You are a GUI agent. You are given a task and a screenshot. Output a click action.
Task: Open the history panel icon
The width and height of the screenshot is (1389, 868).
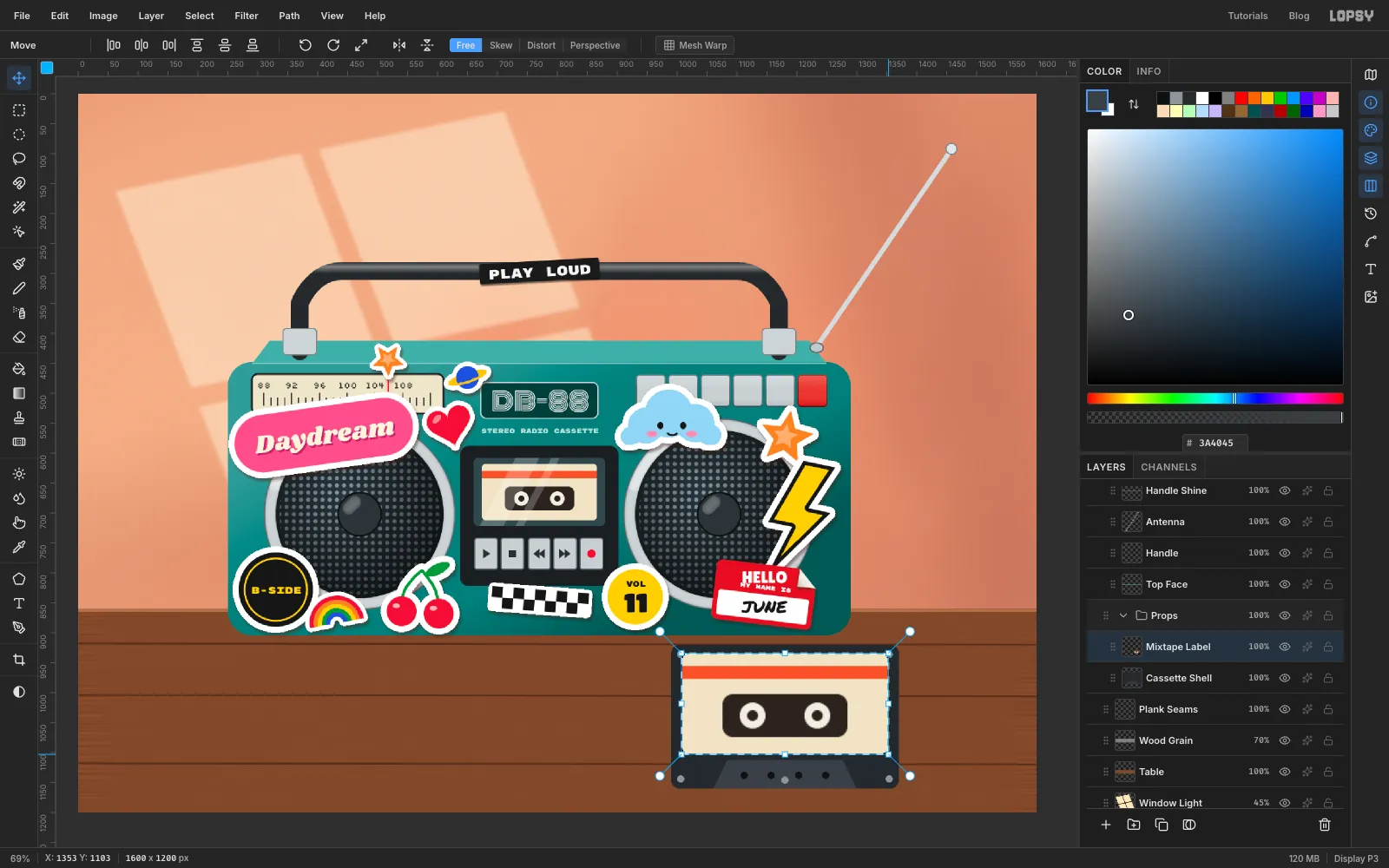[1371, 214]
